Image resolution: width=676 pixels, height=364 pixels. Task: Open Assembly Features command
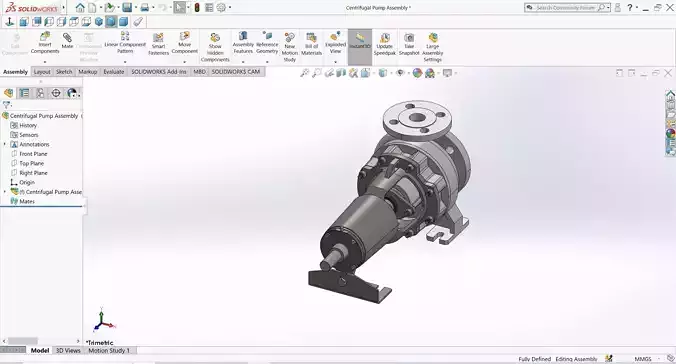coord(243,42)
